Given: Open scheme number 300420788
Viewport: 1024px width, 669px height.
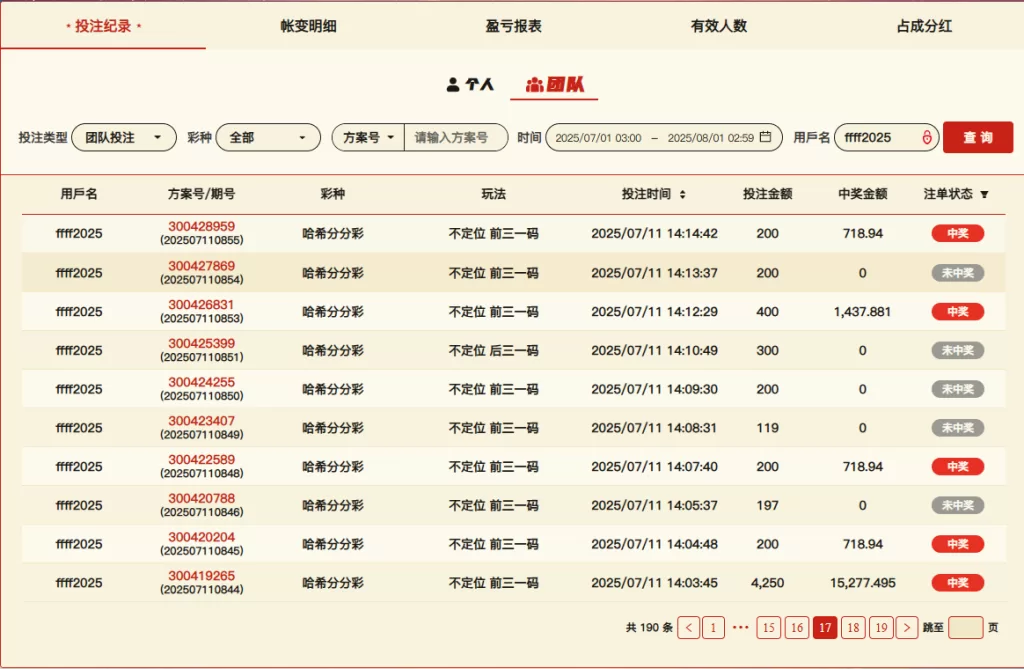Looking at the screenshot, I should (201, 498).
